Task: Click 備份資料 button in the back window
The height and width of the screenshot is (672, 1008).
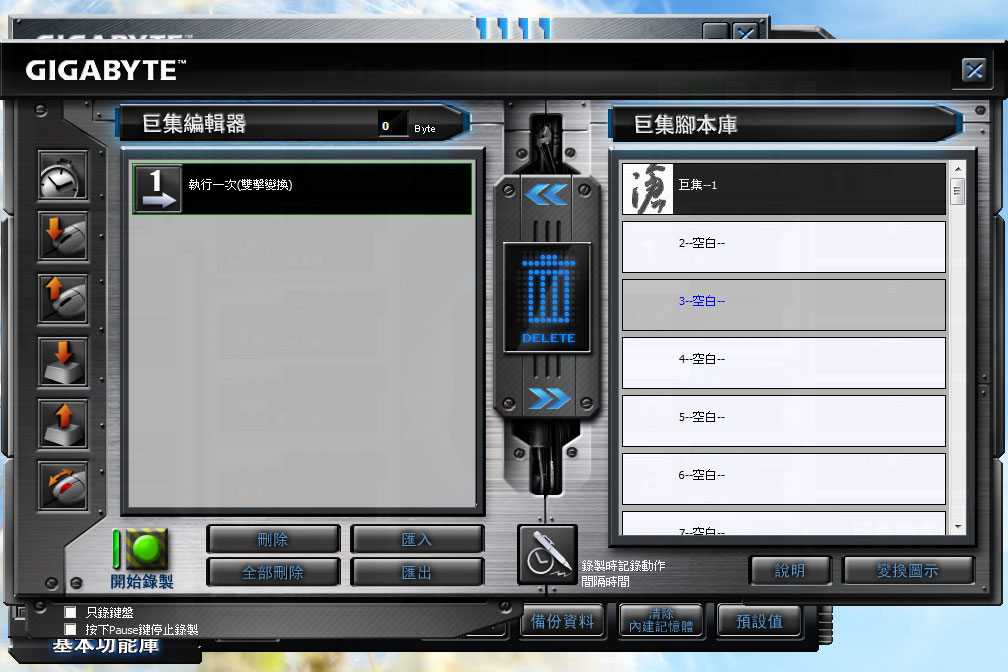Action: [x=562, y=621]
